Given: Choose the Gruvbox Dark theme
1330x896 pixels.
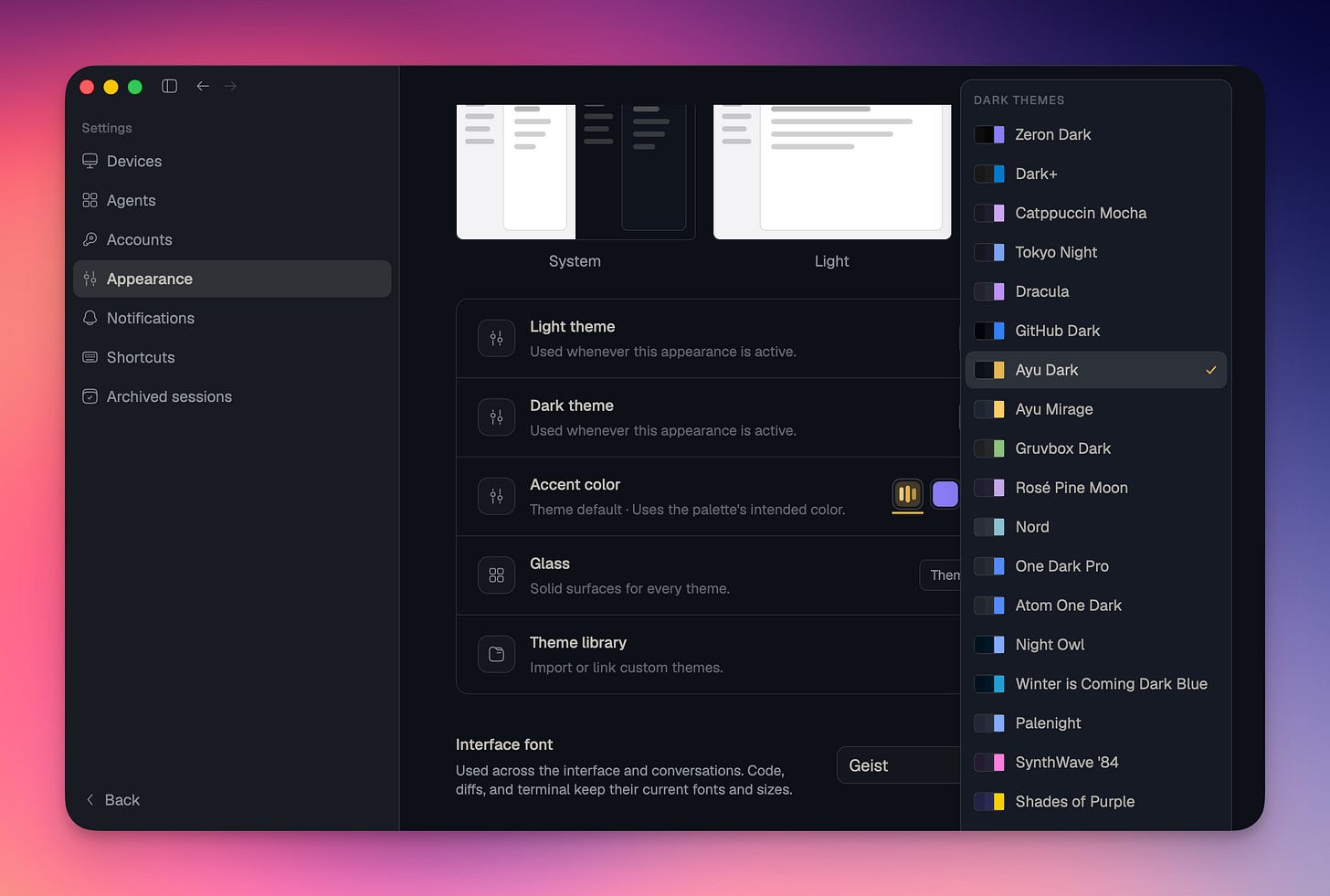Looking at the screenshot, I should 1096,448.
